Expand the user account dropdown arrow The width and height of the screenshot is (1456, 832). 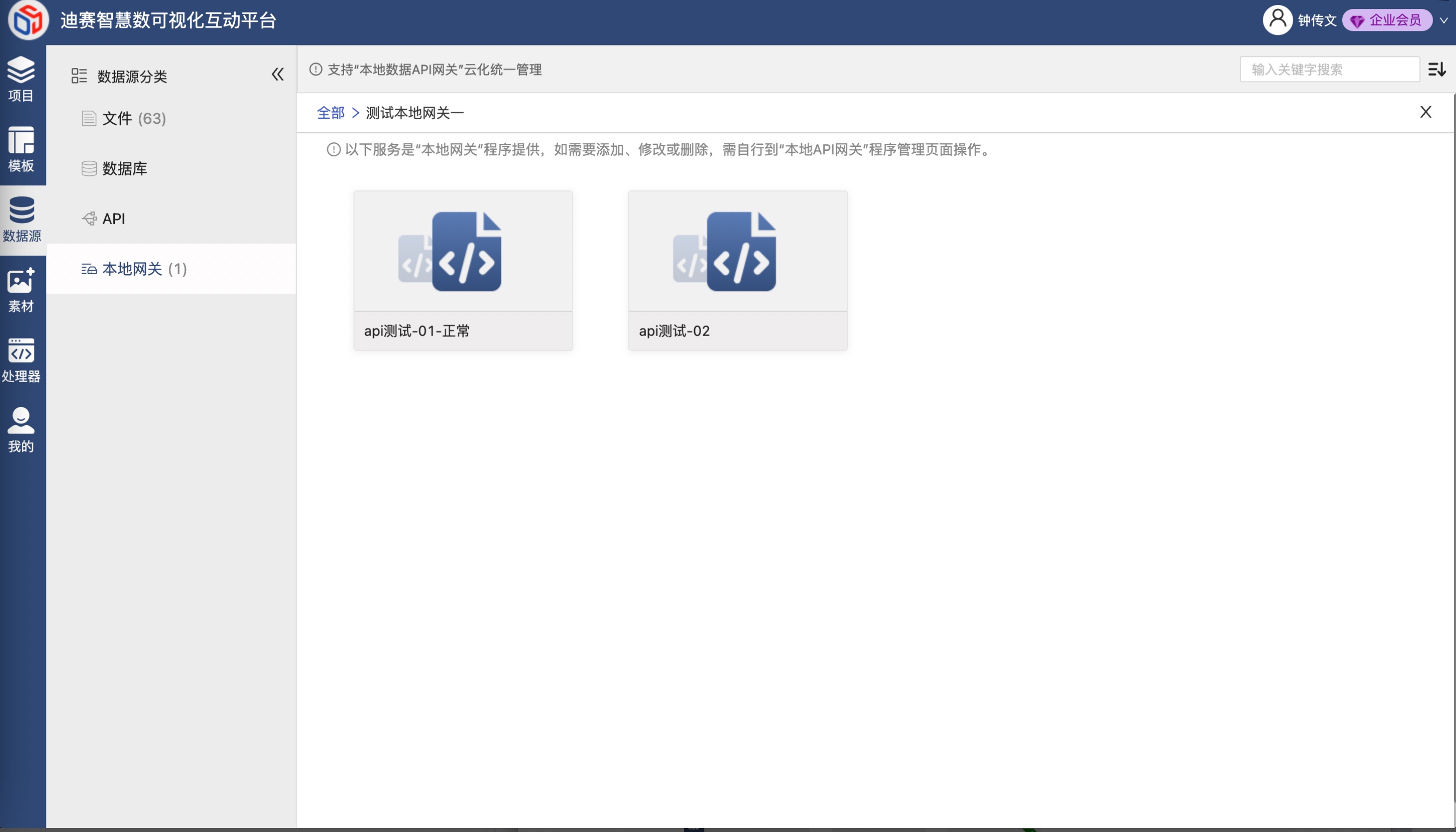click(1444, 20)
